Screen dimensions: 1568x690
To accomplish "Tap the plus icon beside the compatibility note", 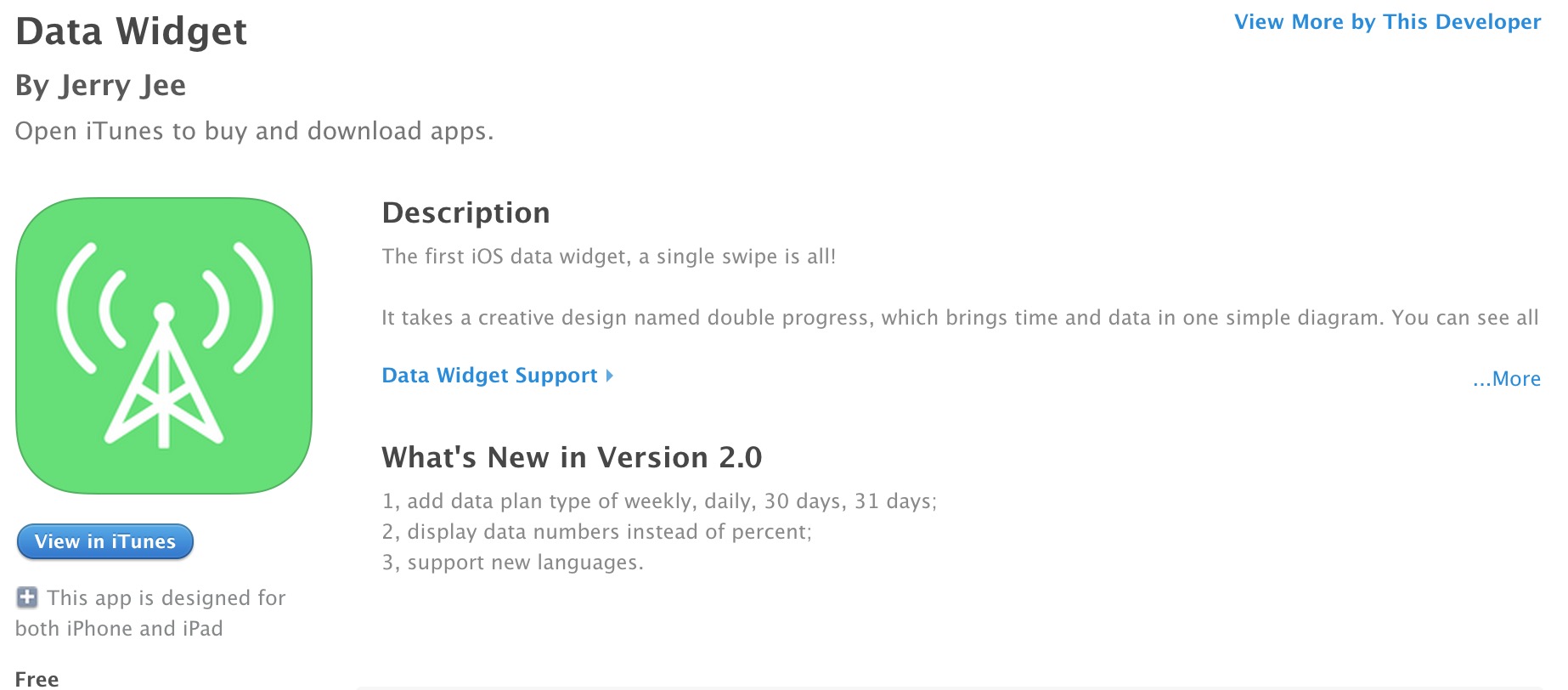I will click(x=26, y=597).
